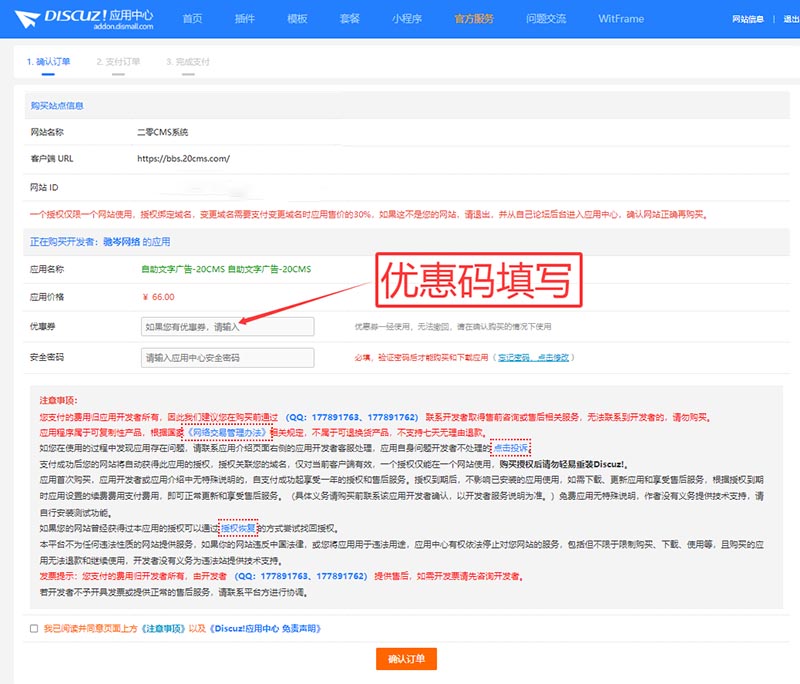Open the 《网络交易管理办法》 link
Screen dimensions: 800x684
tap(227, 433)
